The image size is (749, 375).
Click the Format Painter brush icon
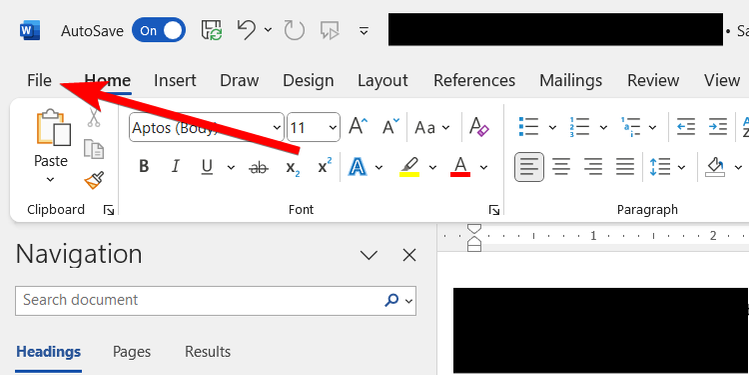94,180
